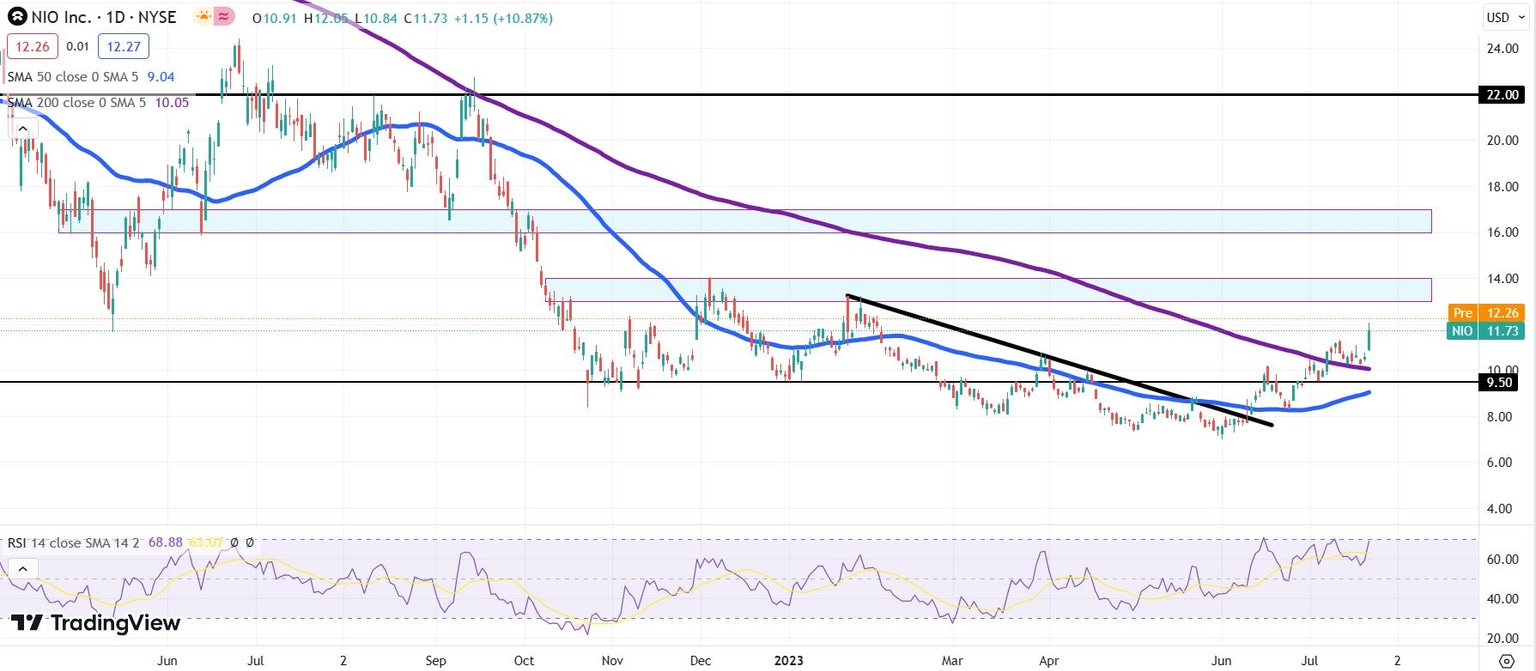Select the 1D timeframe label
The width and height of the screenshot is (1536, 671).
[x=113, y=17]
